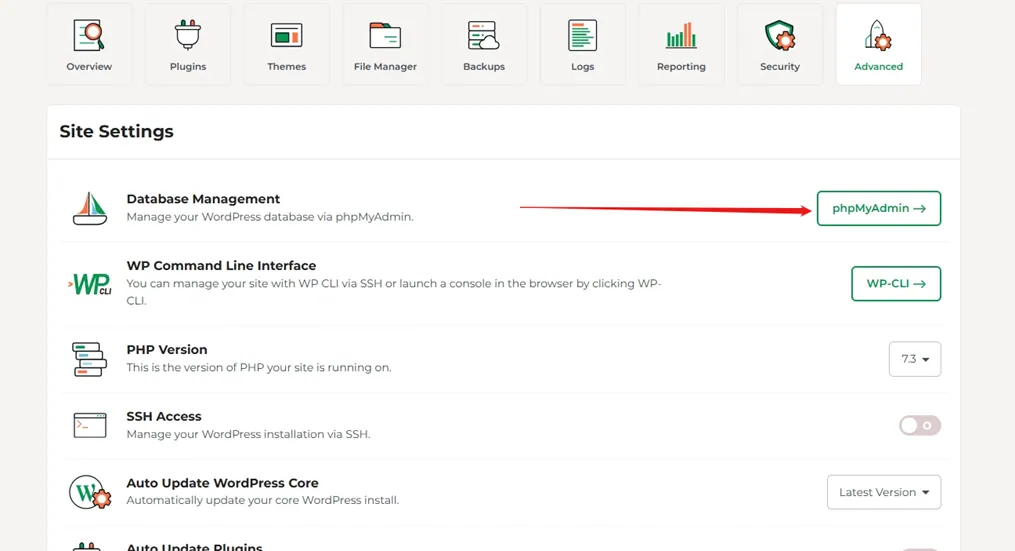Viewport: 1015px width, 551px height.
Task: Click the SSH Access terminal icon
Action: point(90,425)
